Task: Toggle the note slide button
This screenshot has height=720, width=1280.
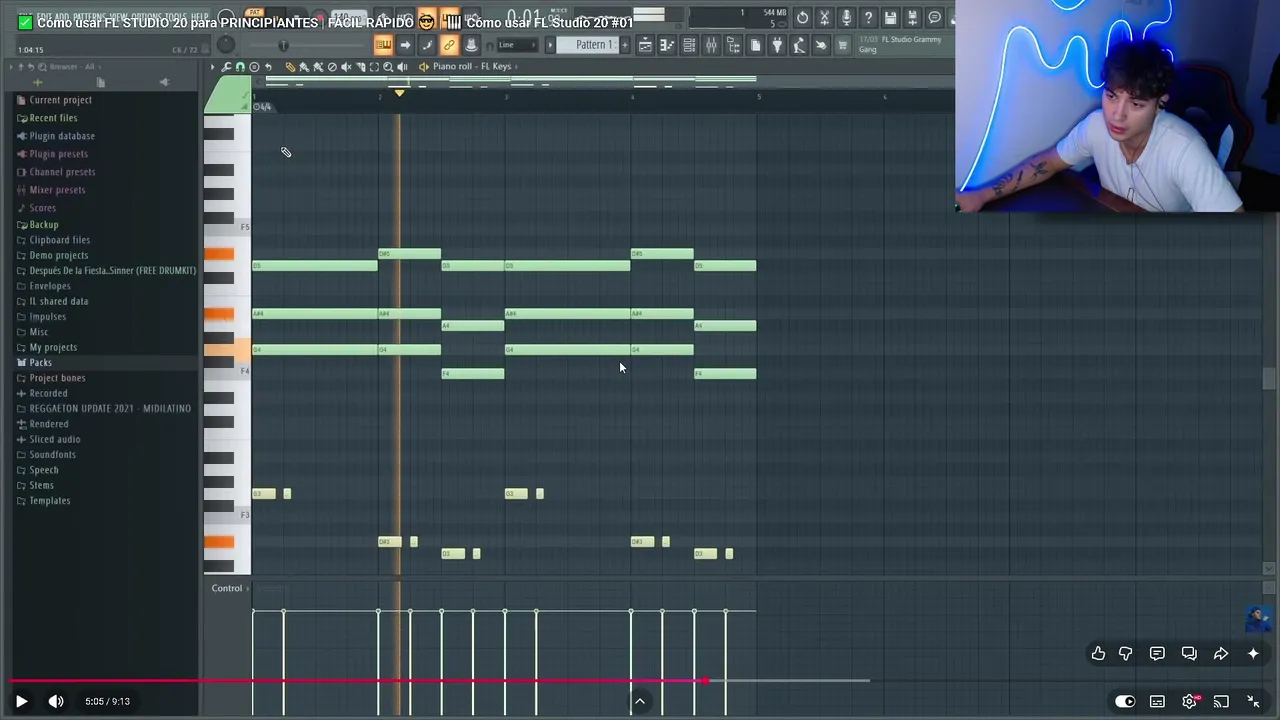Action: 427,45
